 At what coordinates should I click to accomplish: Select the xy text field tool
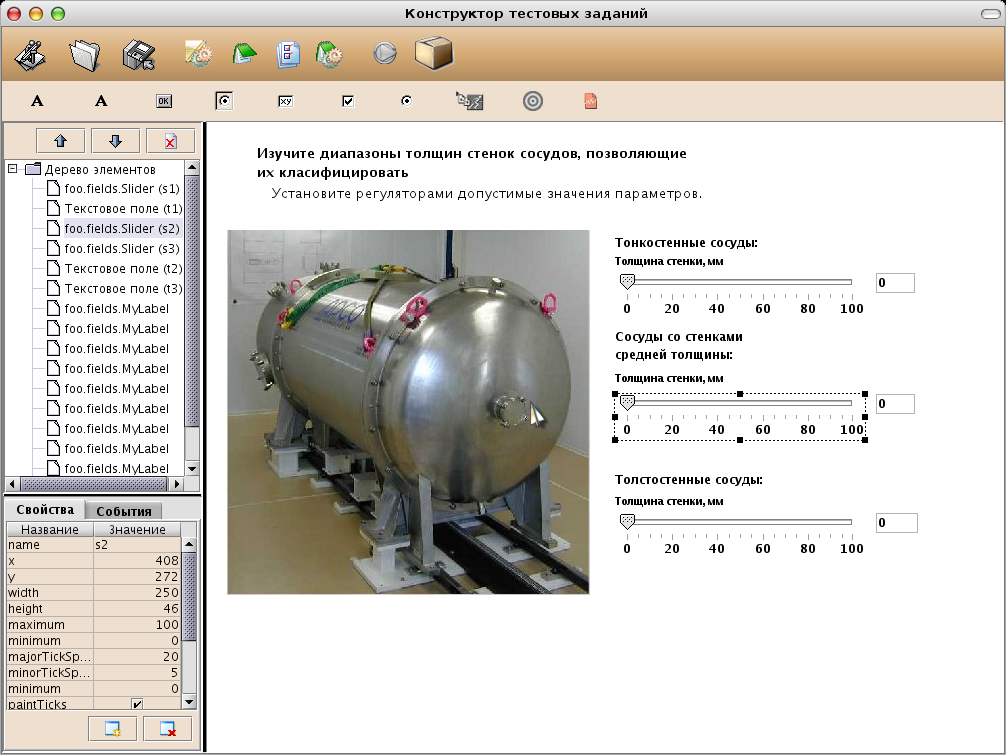pyautogui.click(x=286, y=101)
